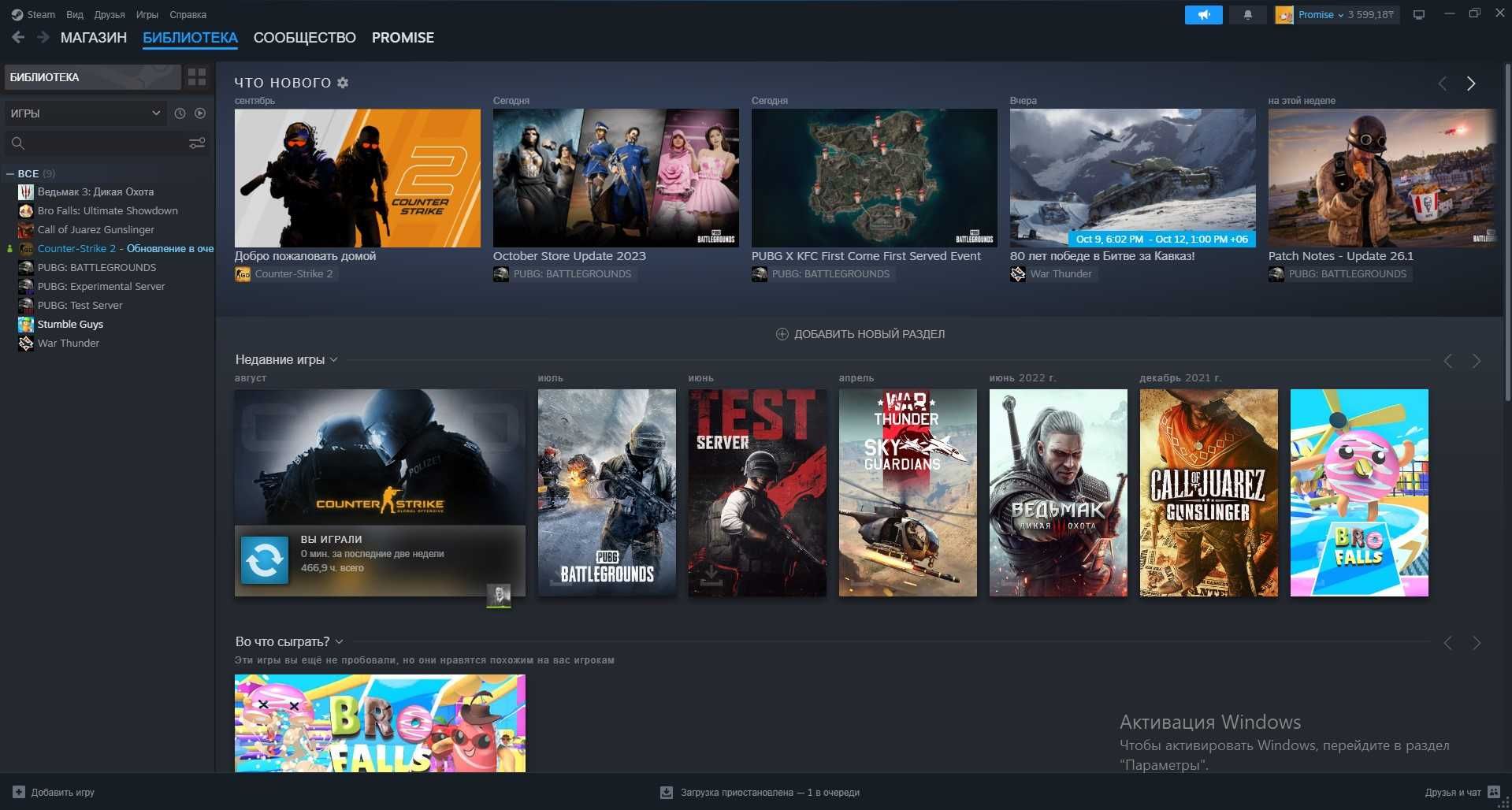Viewport: 1512px width, 810px height.
Task: Open Promise account dropdown
Action: coord(1321,15)
